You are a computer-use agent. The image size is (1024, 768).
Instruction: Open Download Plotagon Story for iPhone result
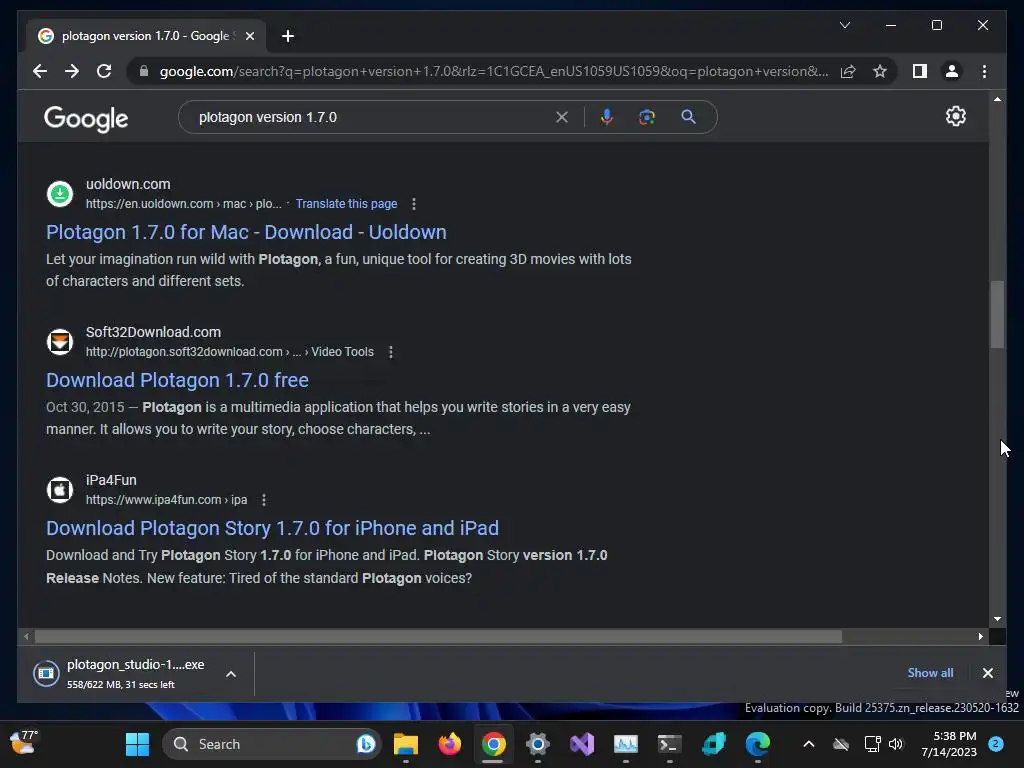pyautogui.click(x=272, y=528)
